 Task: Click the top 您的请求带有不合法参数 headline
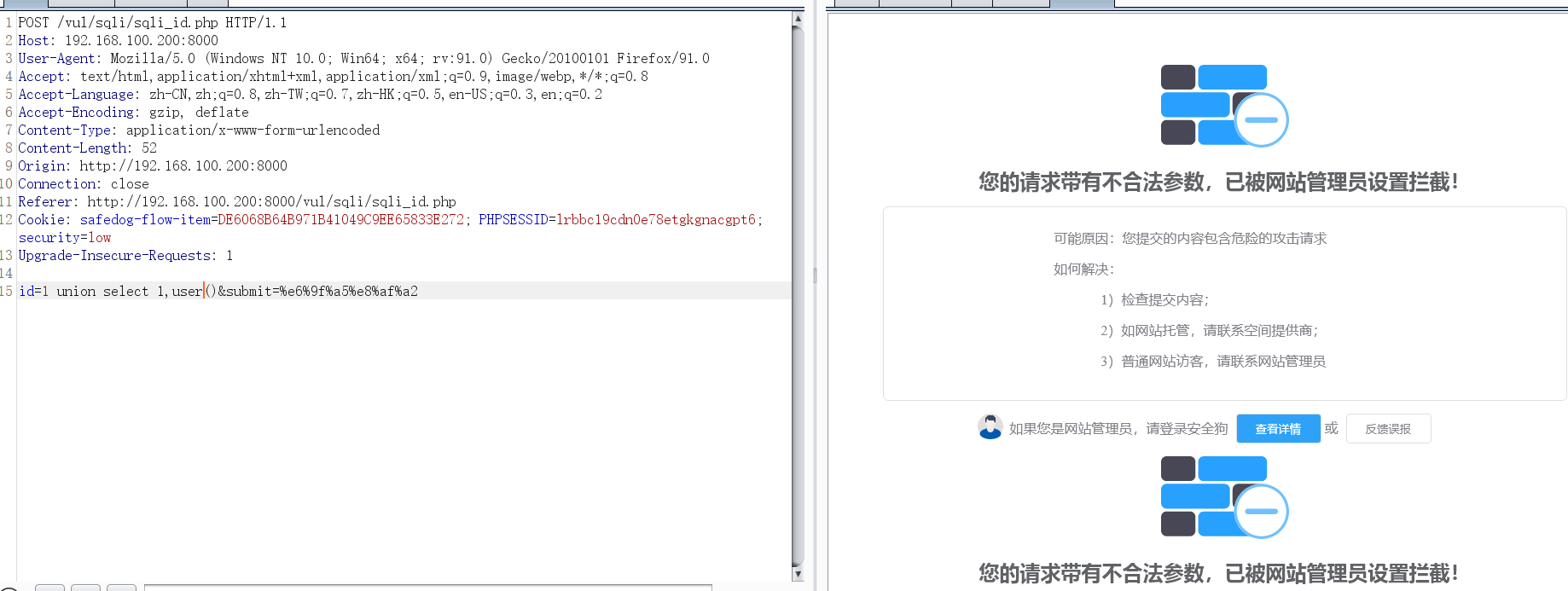(x=1218, y=182)
